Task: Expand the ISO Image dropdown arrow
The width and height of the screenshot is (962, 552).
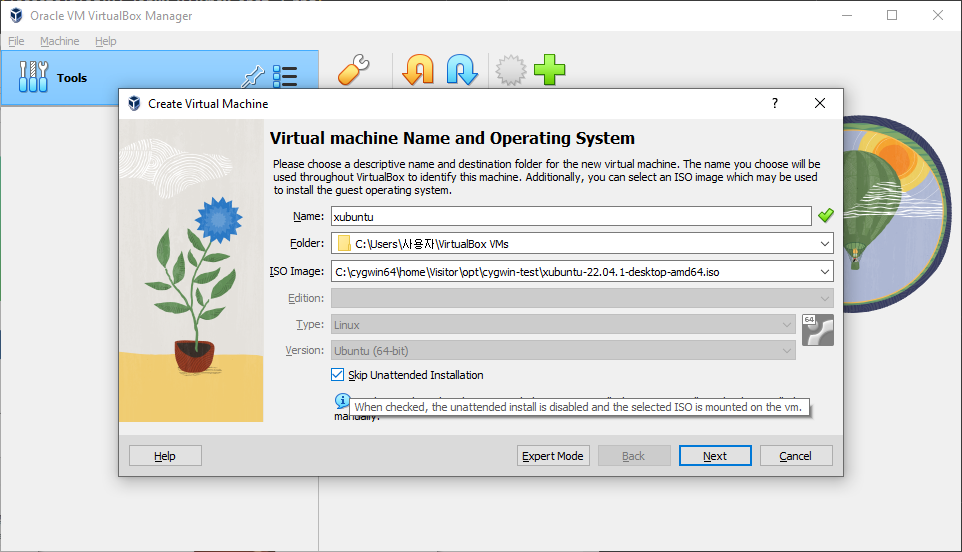Action: pos(825,272)
